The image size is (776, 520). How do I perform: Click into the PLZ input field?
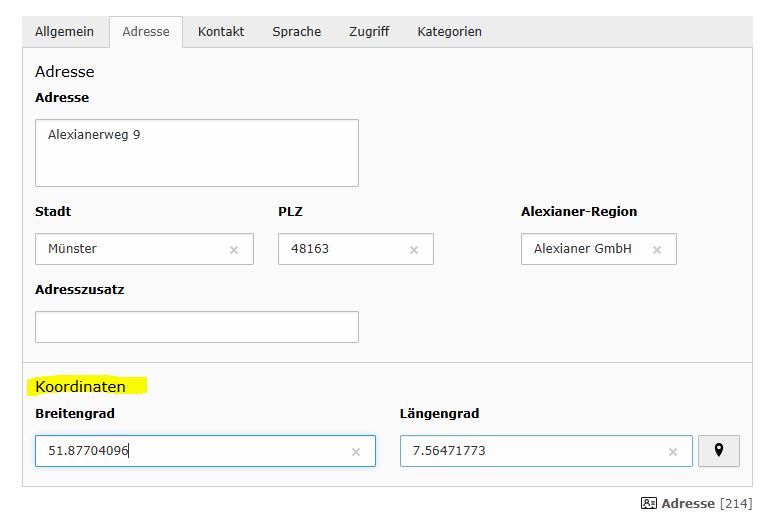point(345,249)
